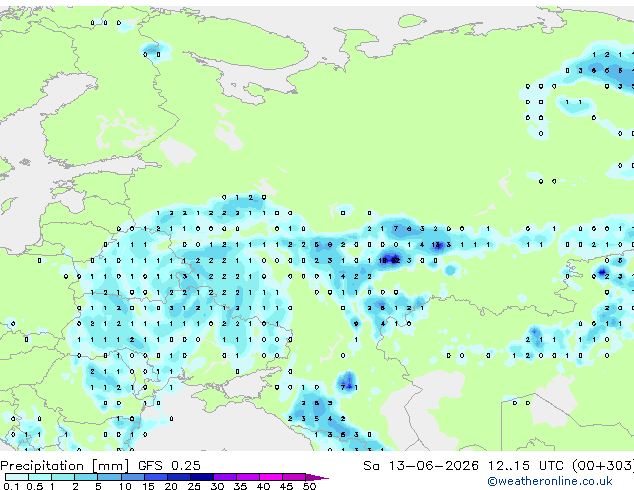The height and width of the screenshot is (490, 634).
Task: Click the 45–50 mm legend color box
Action: click(294, 477)
